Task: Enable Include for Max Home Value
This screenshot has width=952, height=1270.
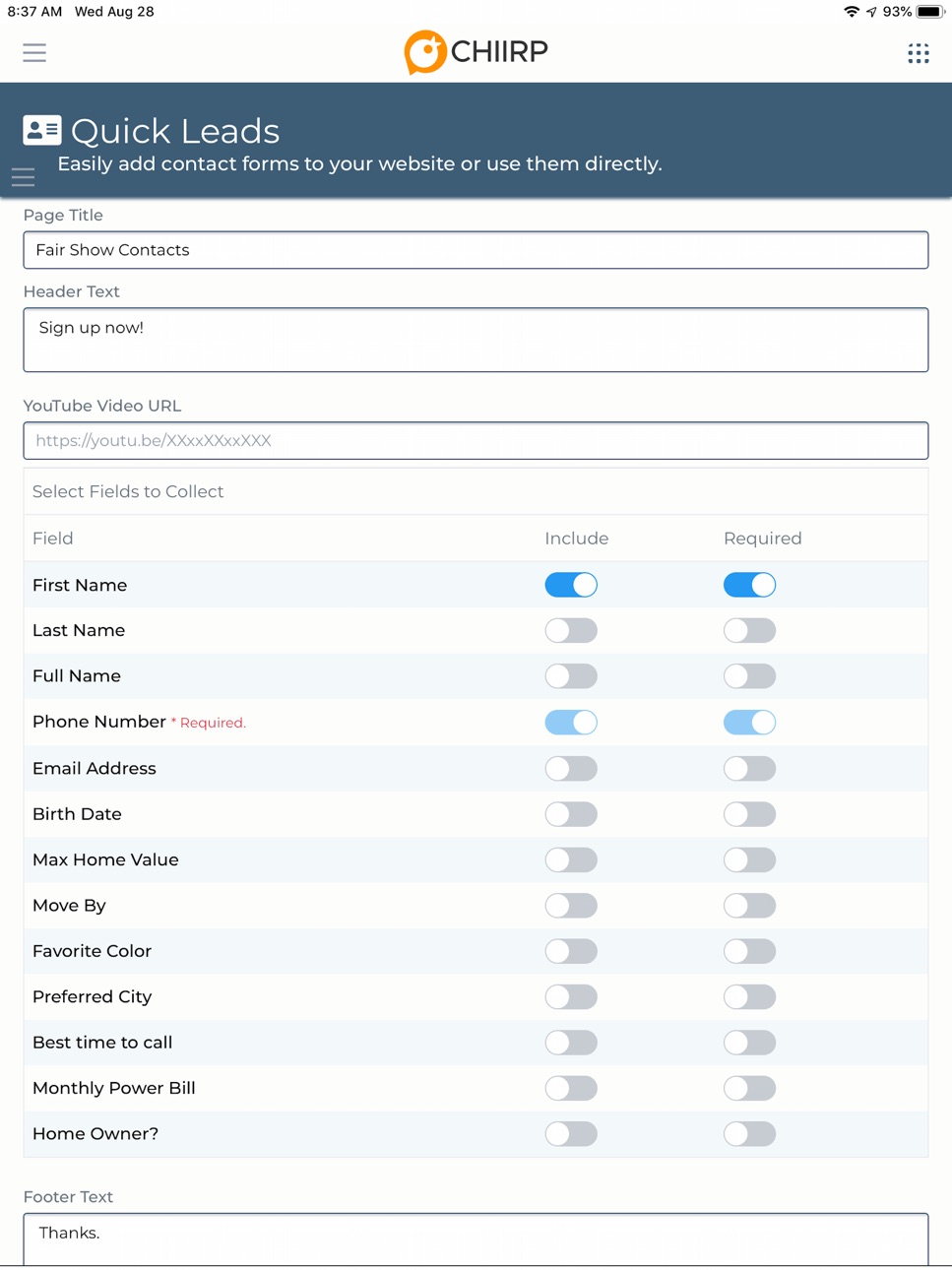Action: 571,859
